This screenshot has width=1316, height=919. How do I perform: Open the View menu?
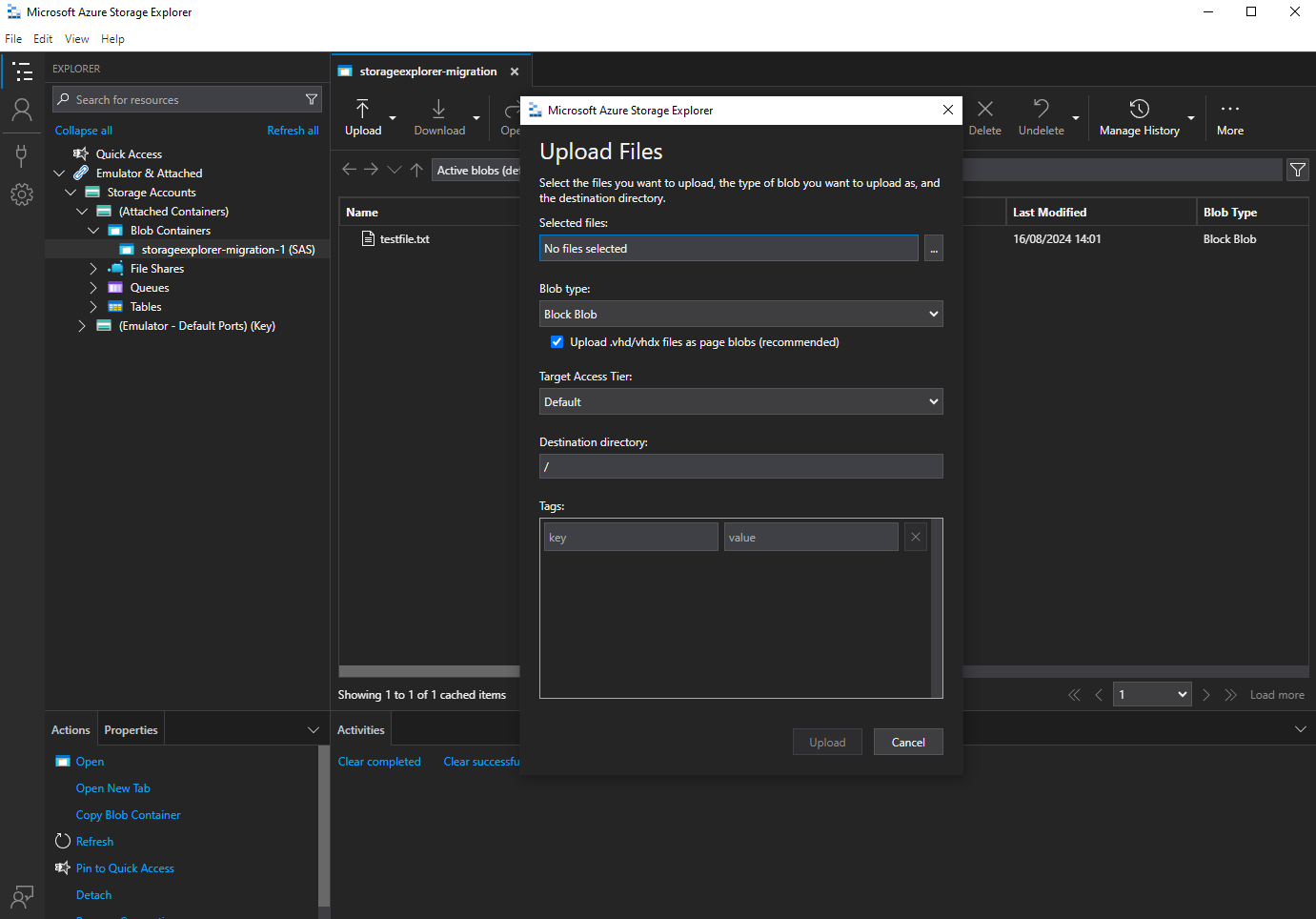click(77, 39)
